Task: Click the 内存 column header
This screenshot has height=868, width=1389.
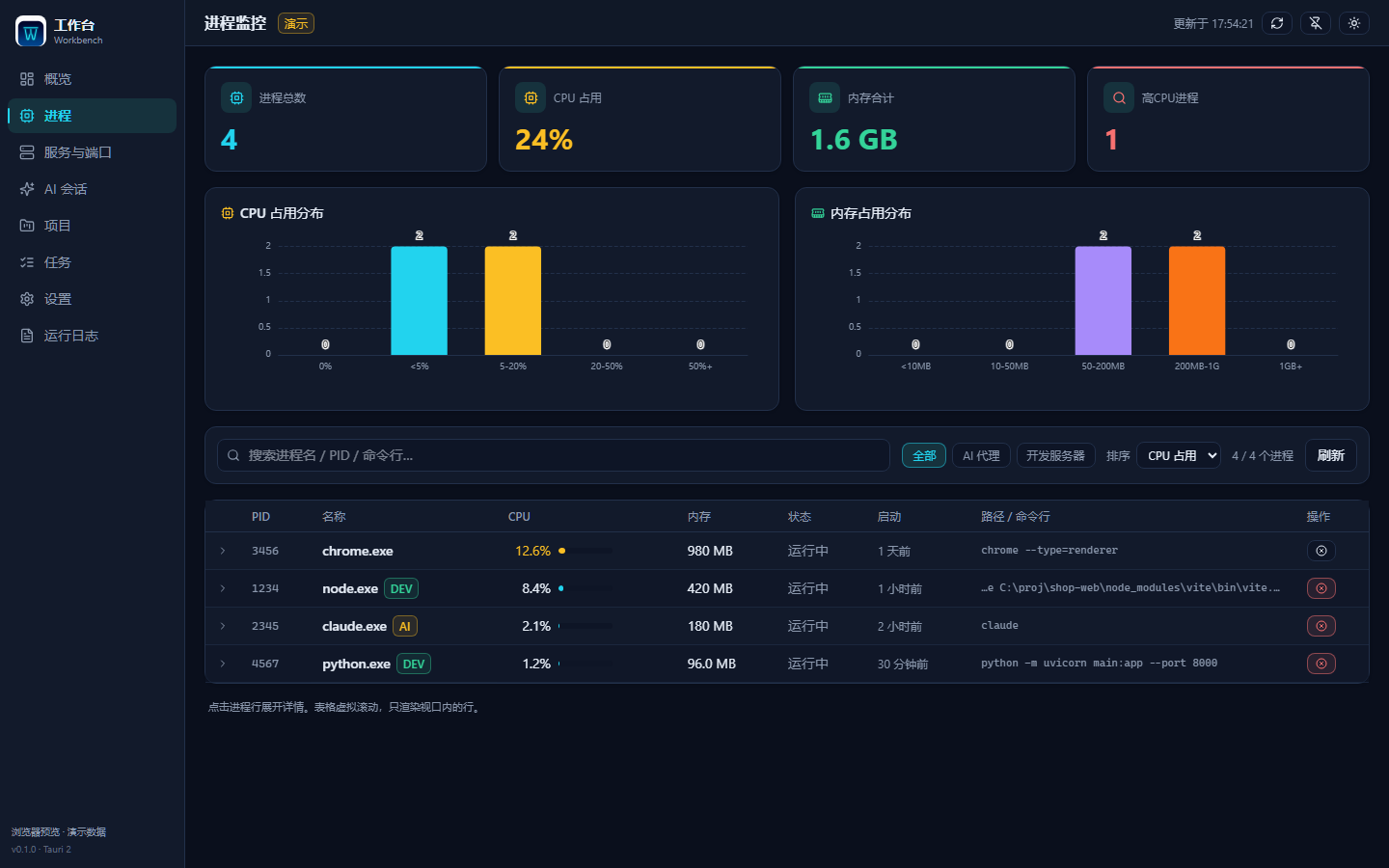Action: [x=699, y=517]
